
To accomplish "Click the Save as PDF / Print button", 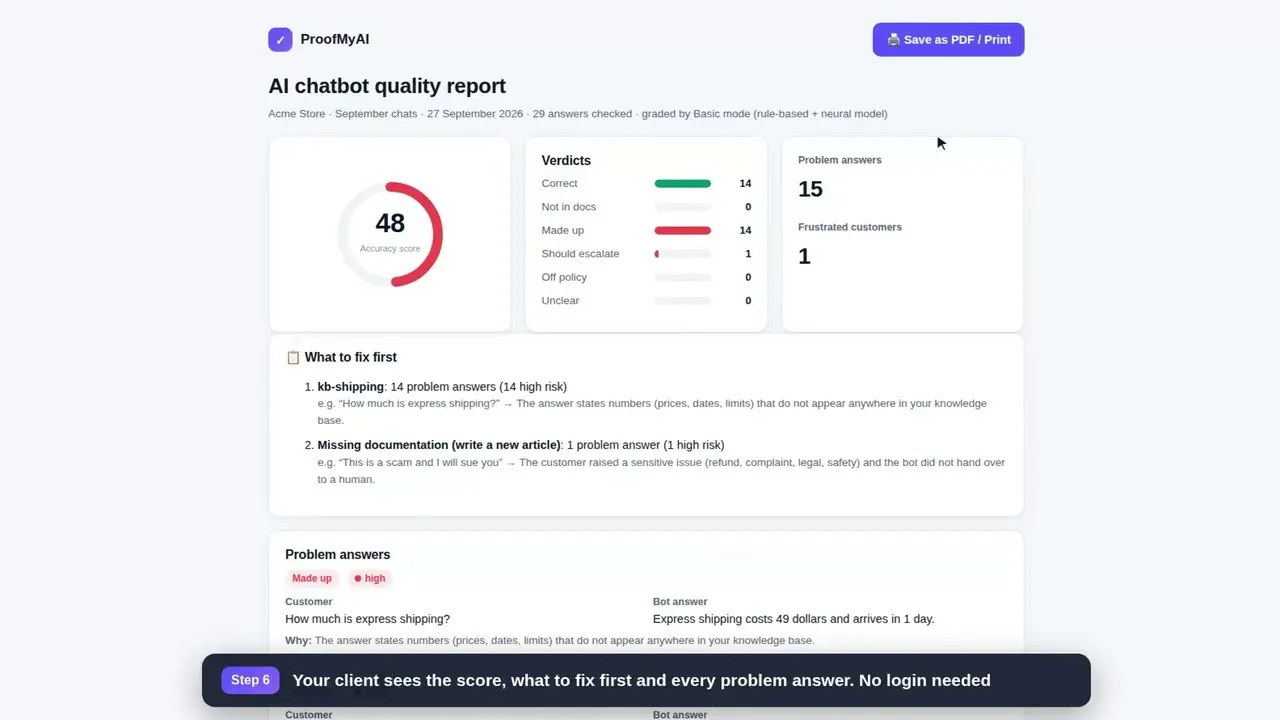I will pos(948,40).
